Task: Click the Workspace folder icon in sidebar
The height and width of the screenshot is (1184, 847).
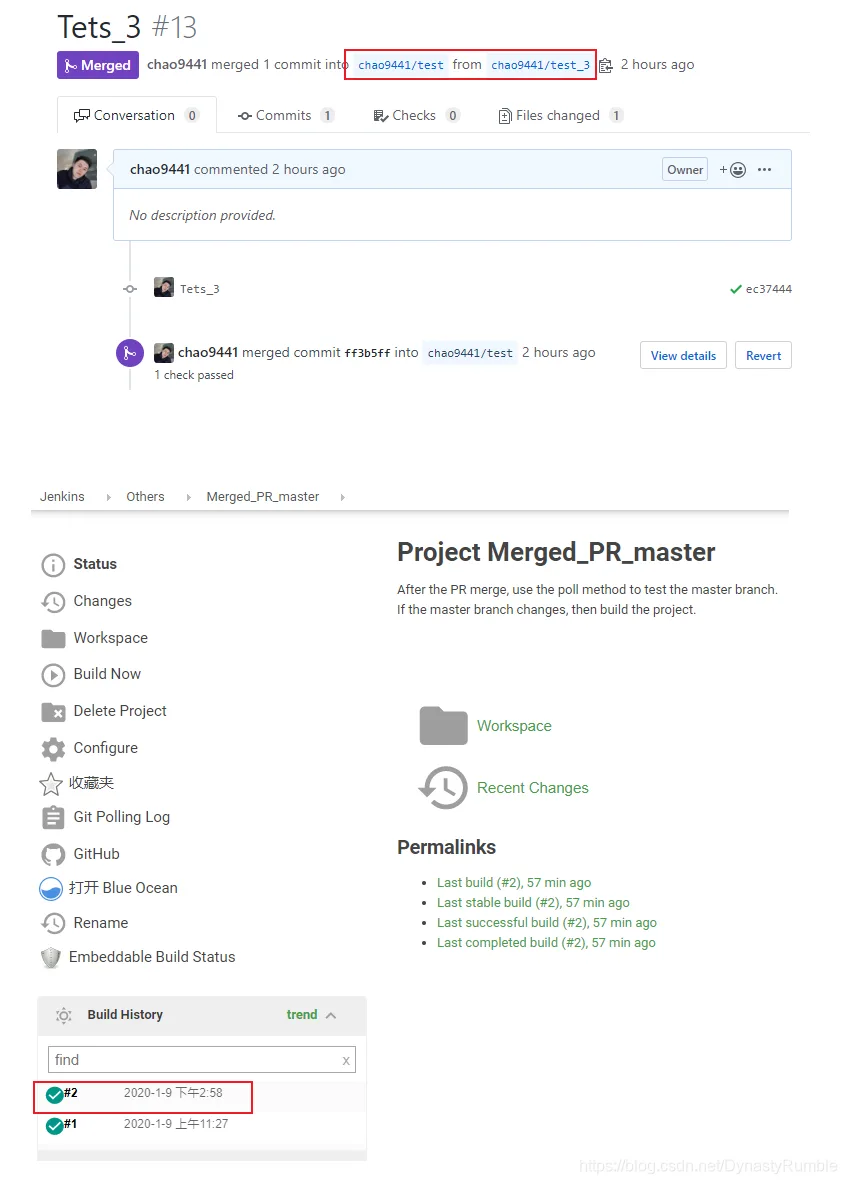Action: (53, 639)
